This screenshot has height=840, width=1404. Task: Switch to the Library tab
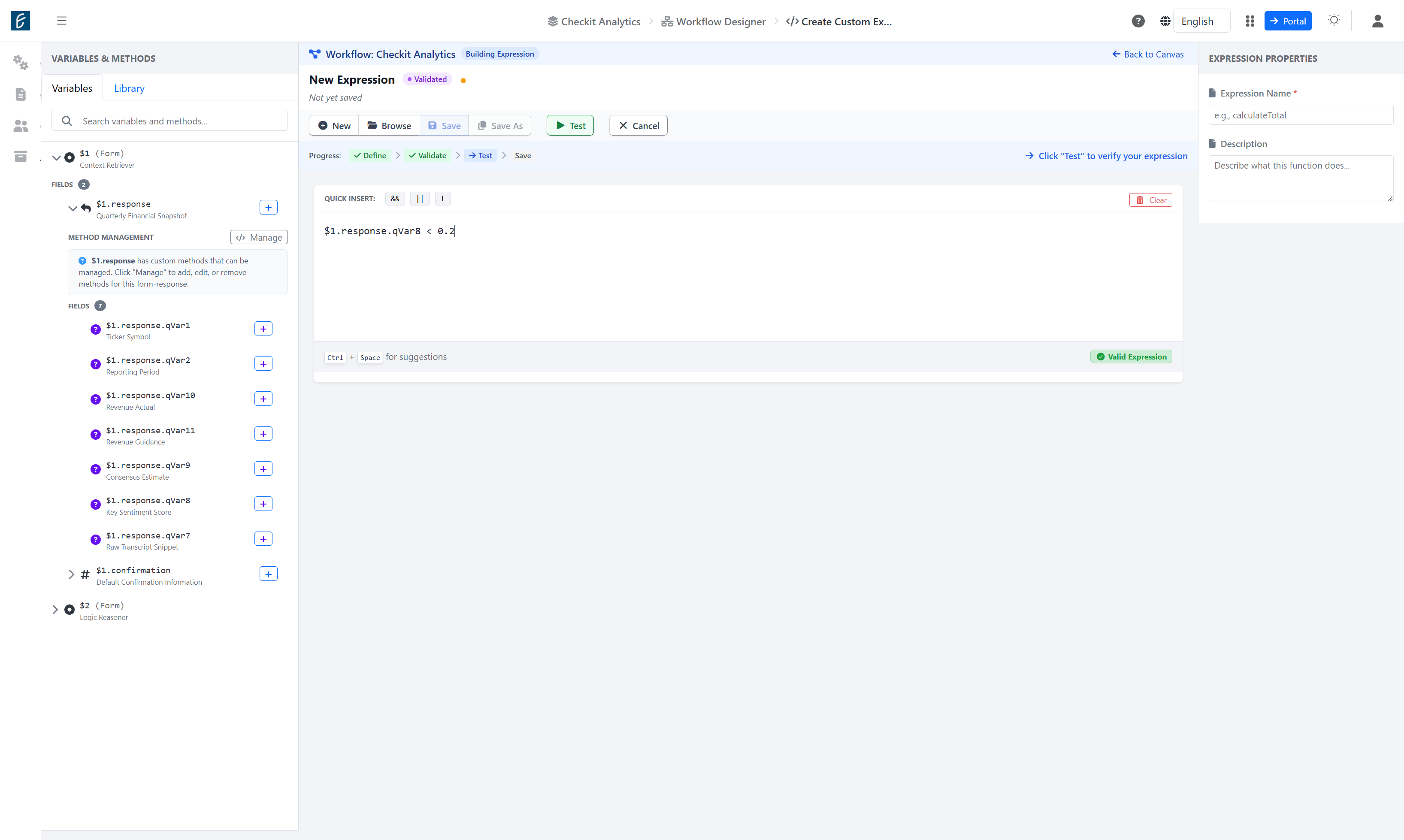coord(129,88)
